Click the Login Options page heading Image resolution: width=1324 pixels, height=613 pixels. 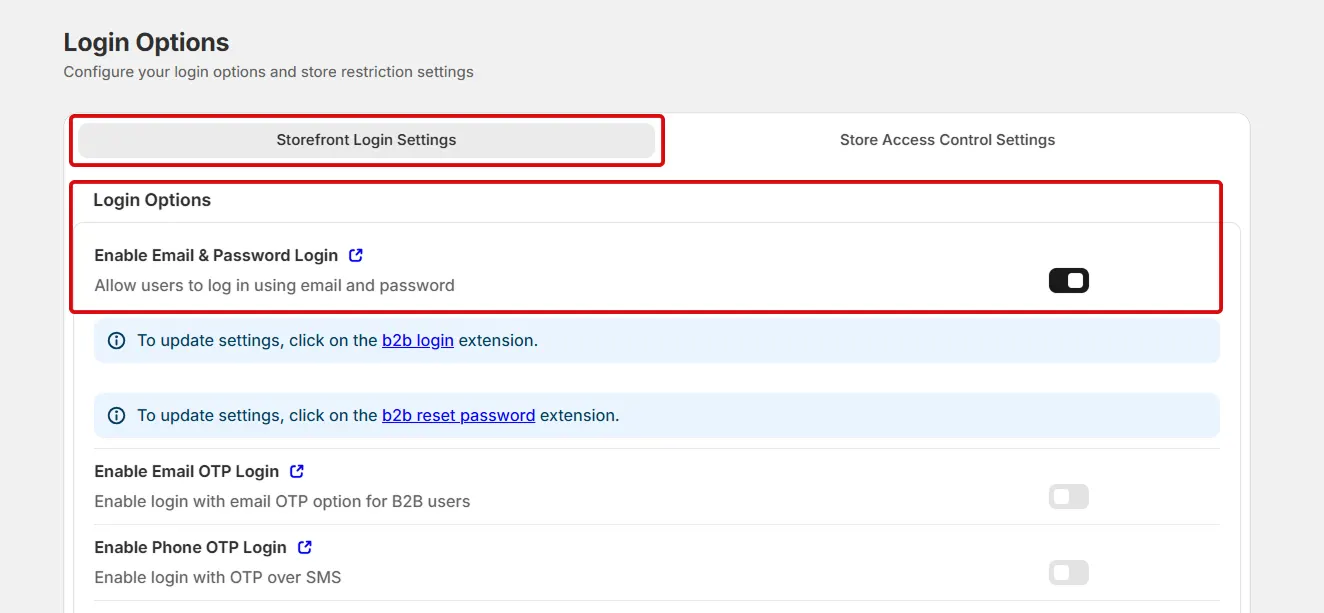[146, 42]
